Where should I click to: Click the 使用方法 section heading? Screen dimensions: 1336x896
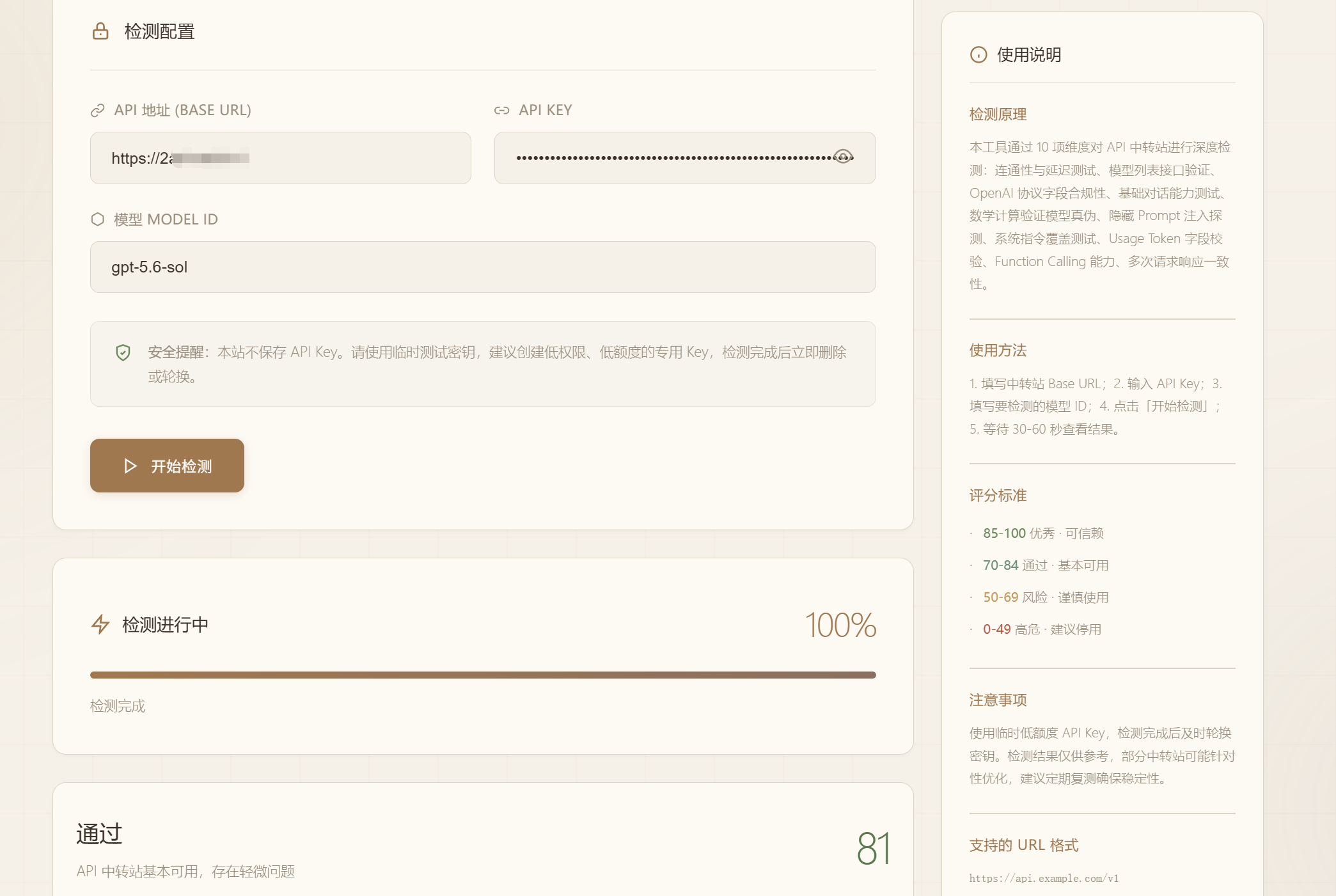click(998, 350)
